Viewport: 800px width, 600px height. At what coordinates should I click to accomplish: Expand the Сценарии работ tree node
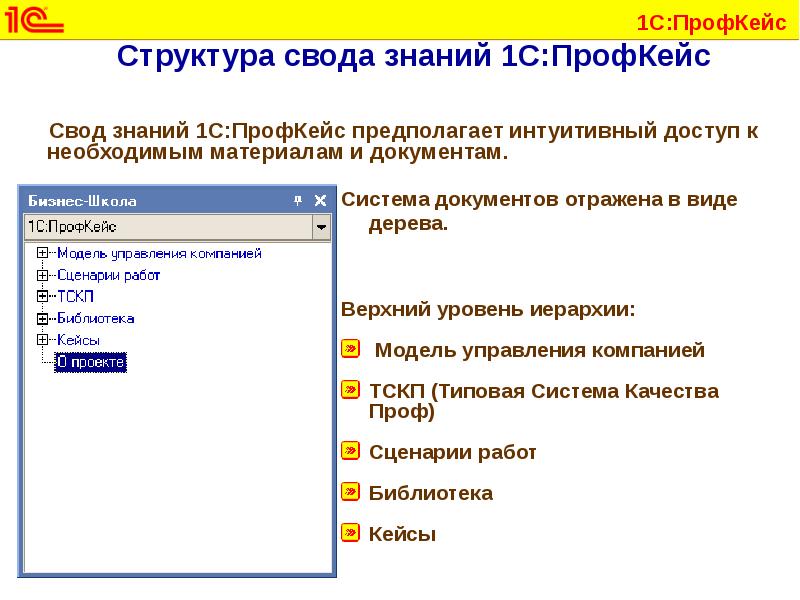pos(42,275)
